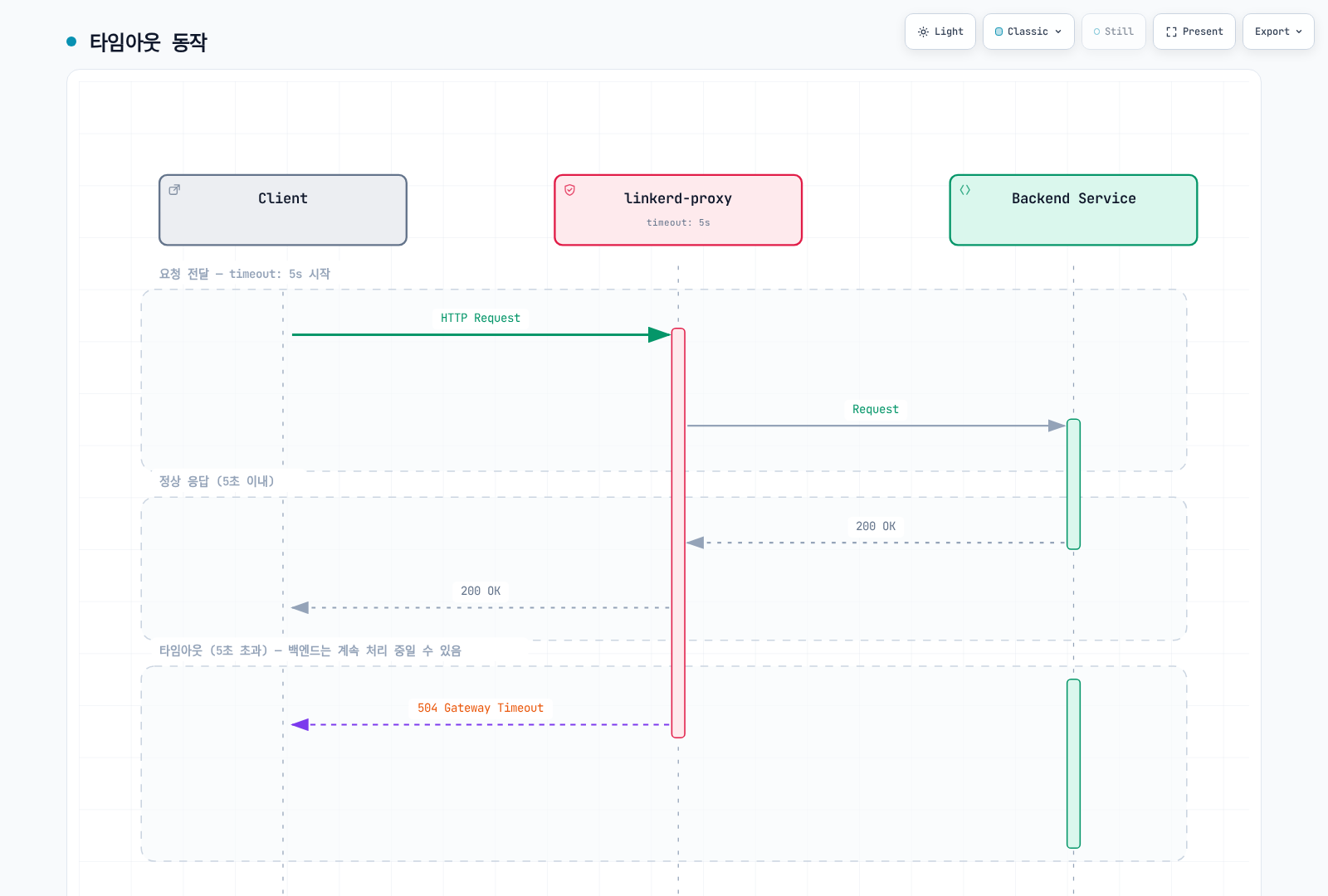Start Present mode
The height and width of the screenshot is (896, 1328).
coord(1194,32)
